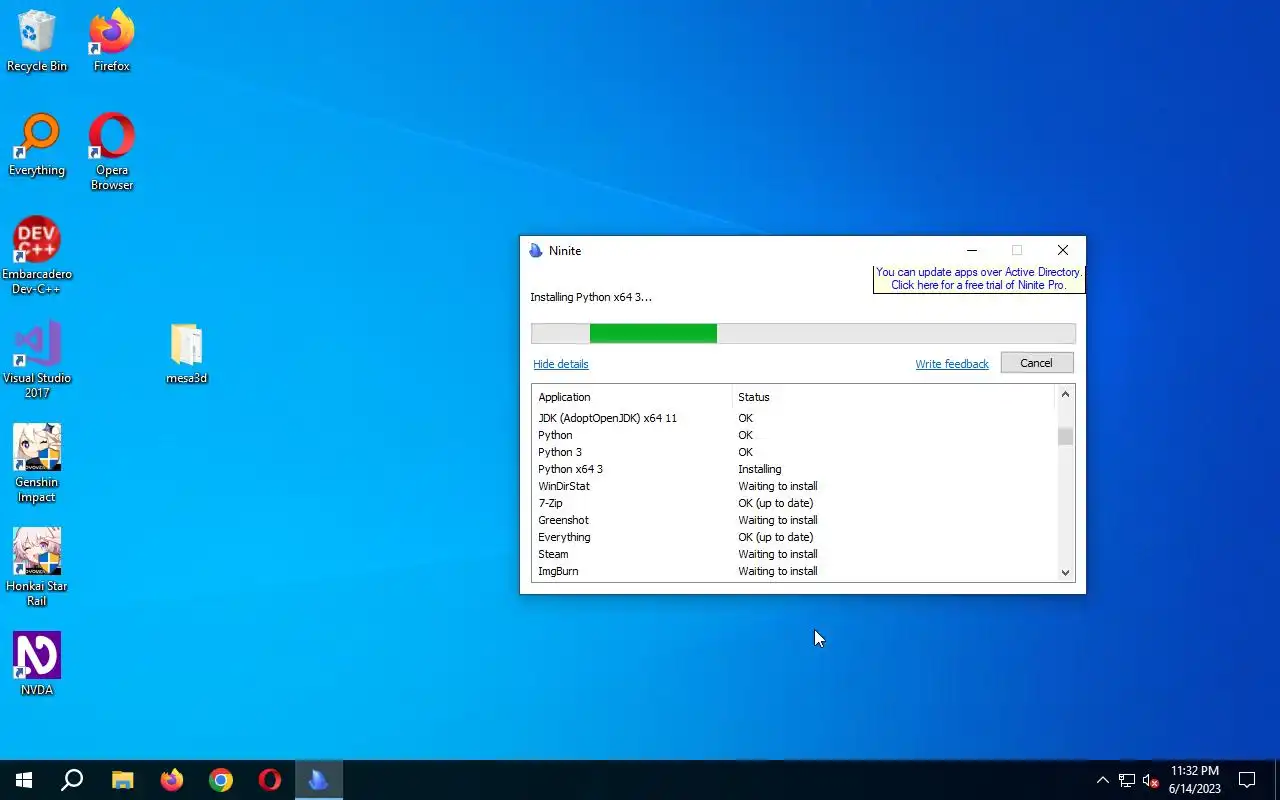Open Firefox from the taskbar
Screen dimensions: 1280x800
pyautogui.click(x=171, y=780)
